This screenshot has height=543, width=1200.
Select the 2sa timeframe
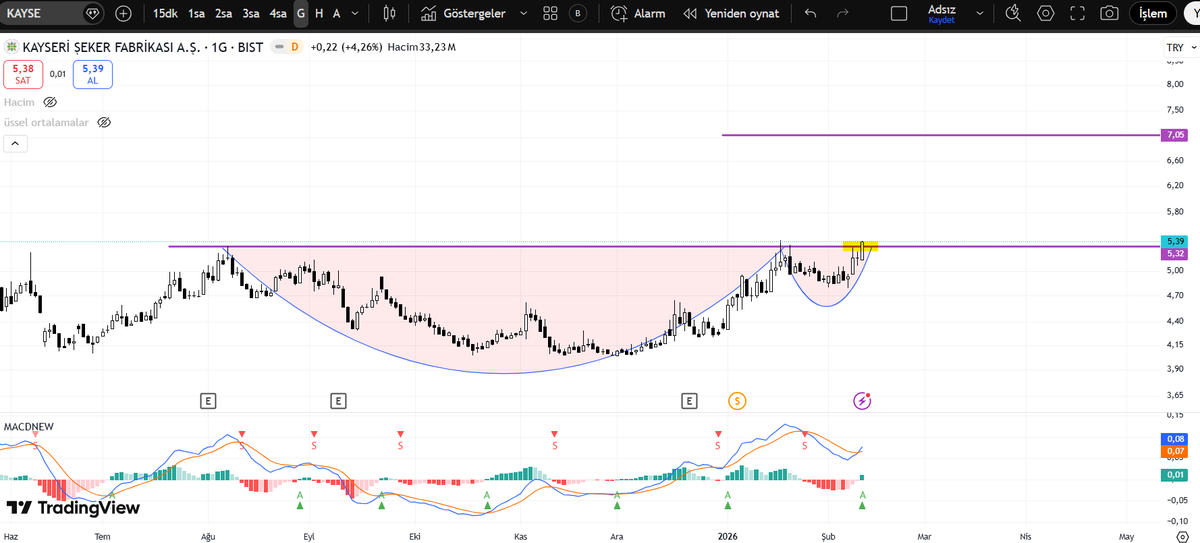coord(224,14)
